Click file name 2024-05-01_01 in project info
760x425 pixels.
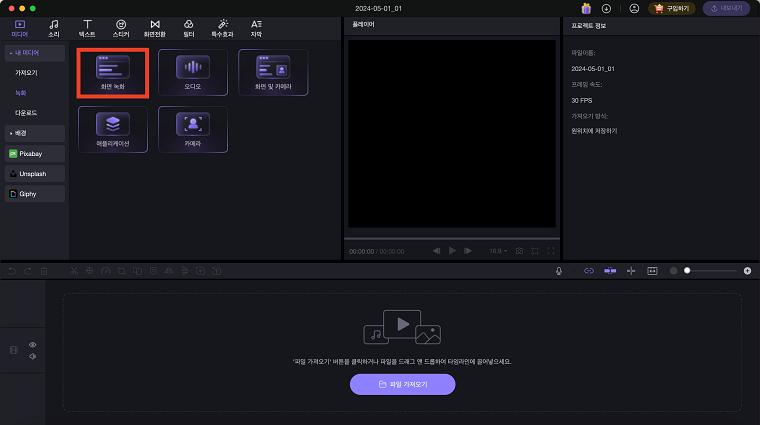point(593,69)
